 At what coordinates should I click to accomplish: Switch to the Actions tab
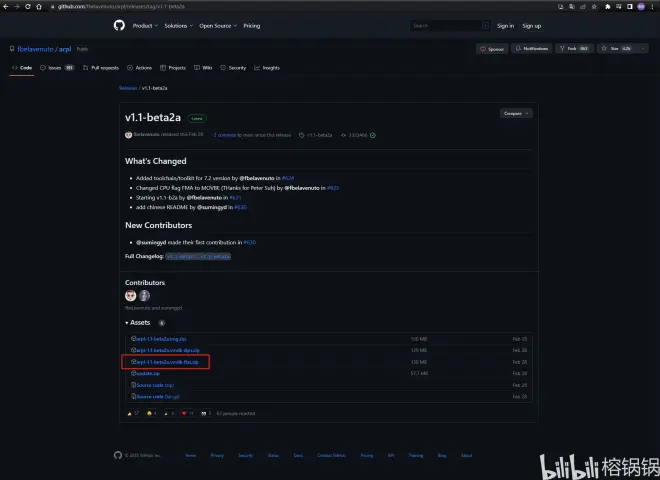click(x=139, y=68)
